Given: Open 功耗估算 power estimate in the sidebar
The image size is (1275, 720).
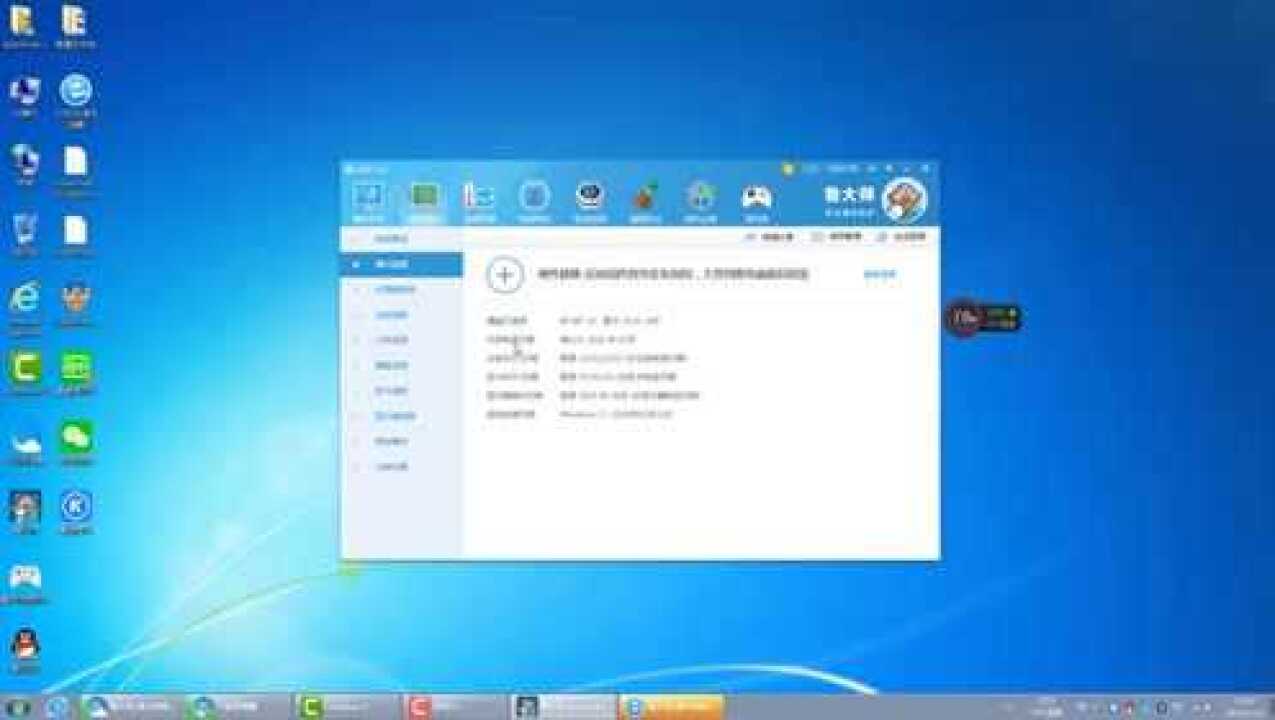Looking at the screenshot, I should point(391,467).
